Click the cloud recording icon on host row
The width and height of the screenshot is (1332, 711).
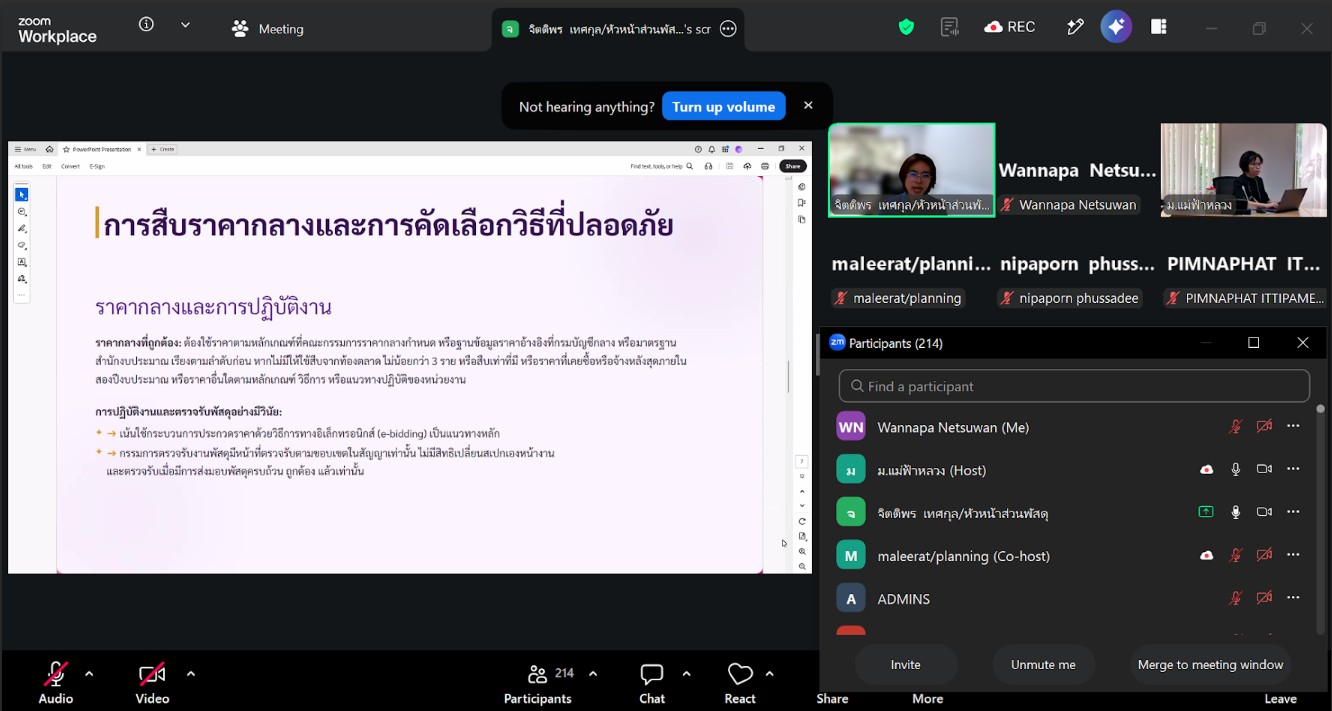[1206, 469]
